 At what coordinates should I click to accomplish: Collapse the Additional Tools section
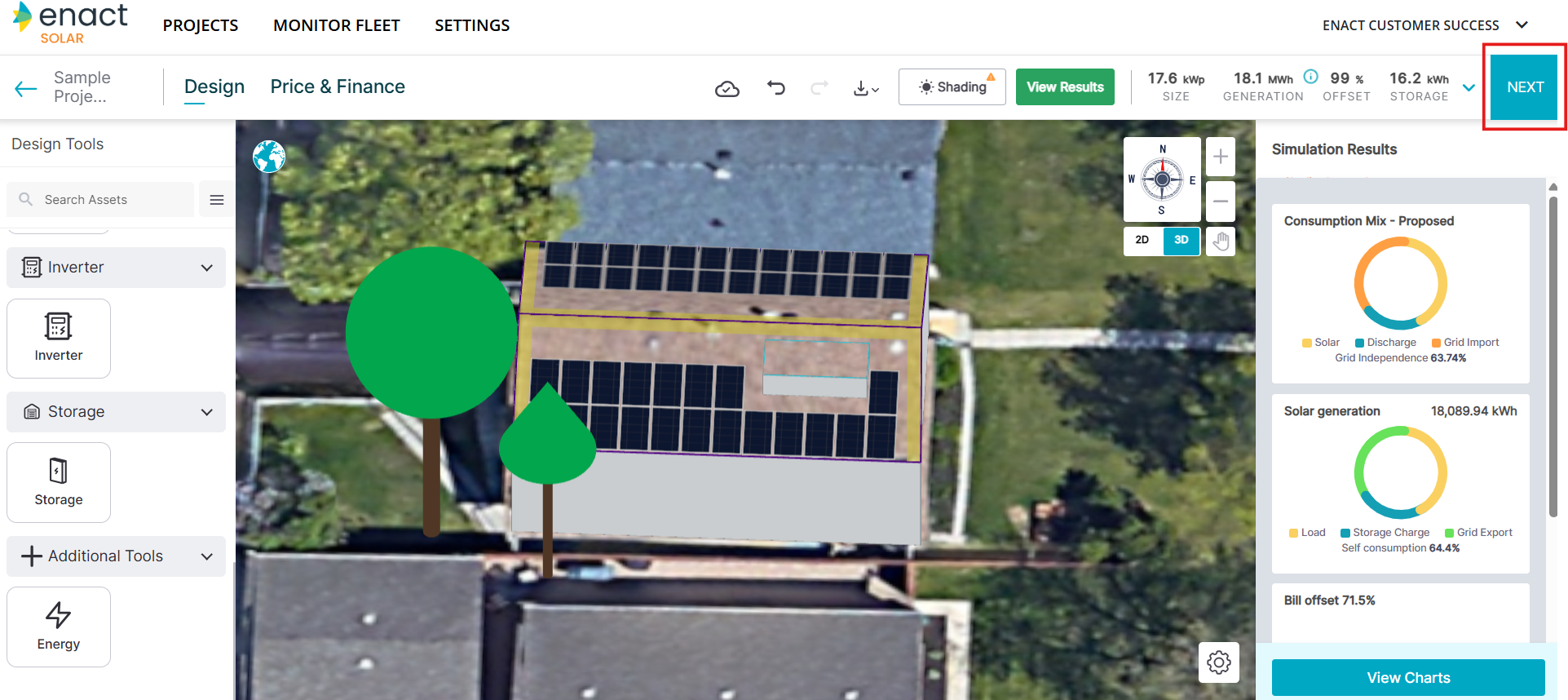tap(206, 556)
